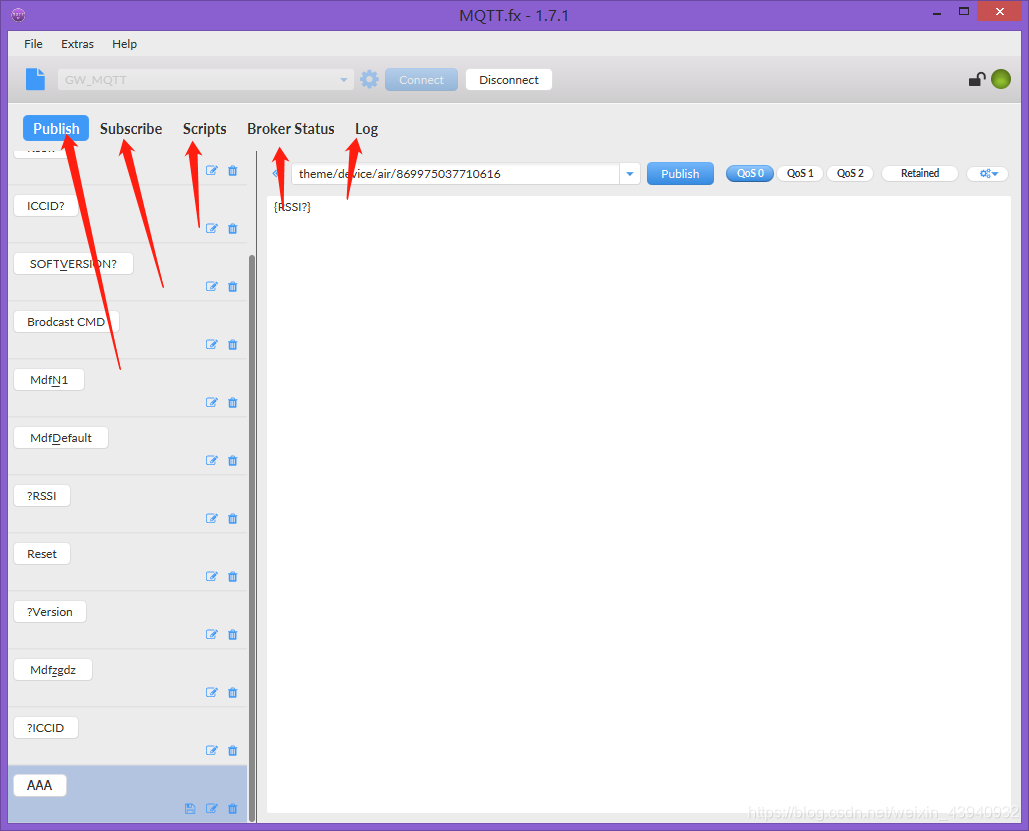Delete the SOFTVERSION? saved message
This screenshot has height=831, width=1029.
point(232,286)
